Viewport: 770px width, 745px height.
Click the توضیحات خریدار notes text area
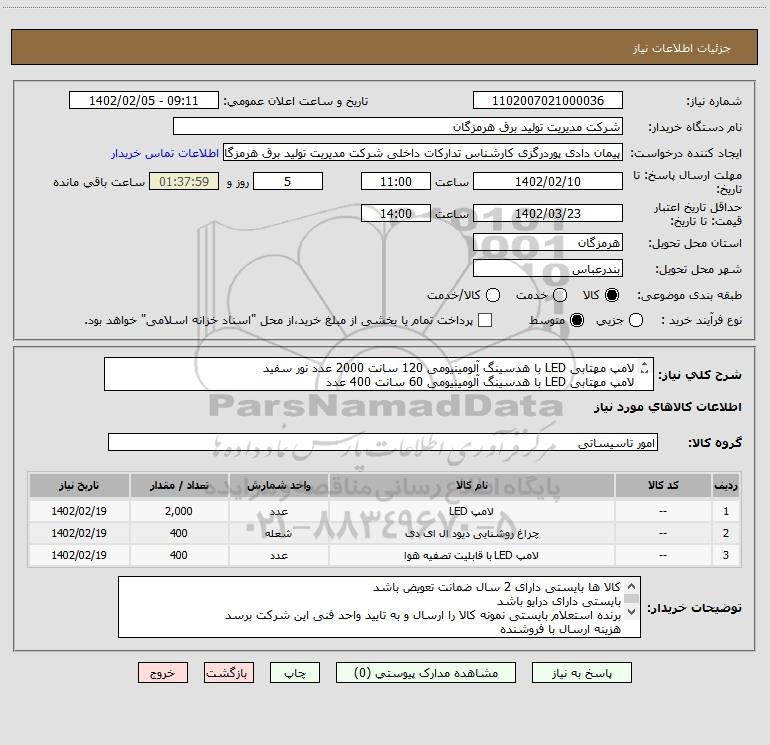tap(379, 607)
